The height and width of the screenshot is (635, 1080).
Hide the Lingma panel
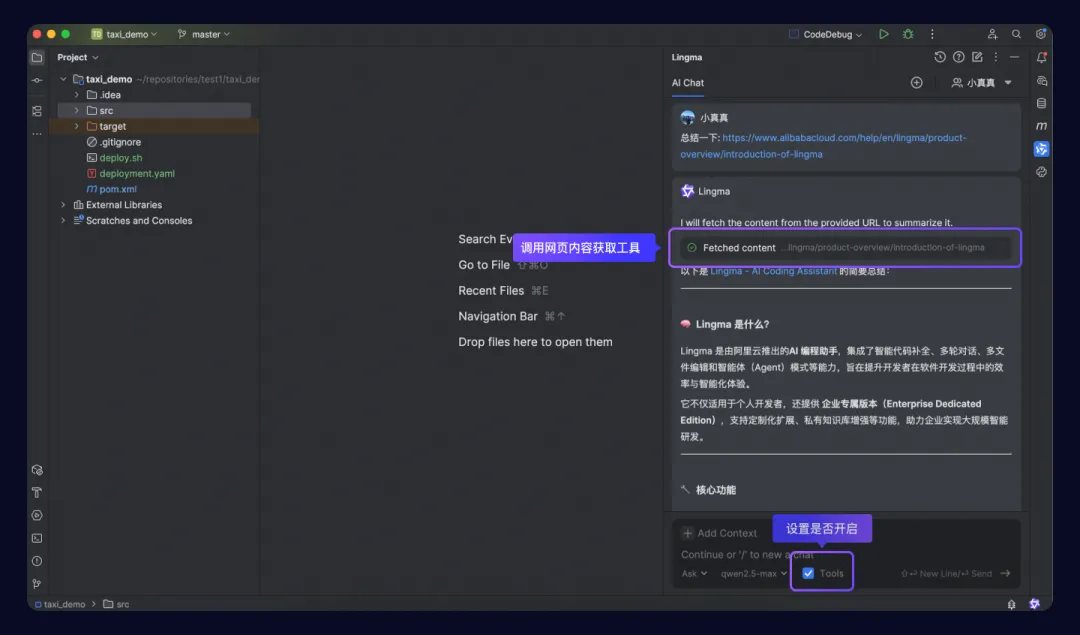[x=1014, y=57]
